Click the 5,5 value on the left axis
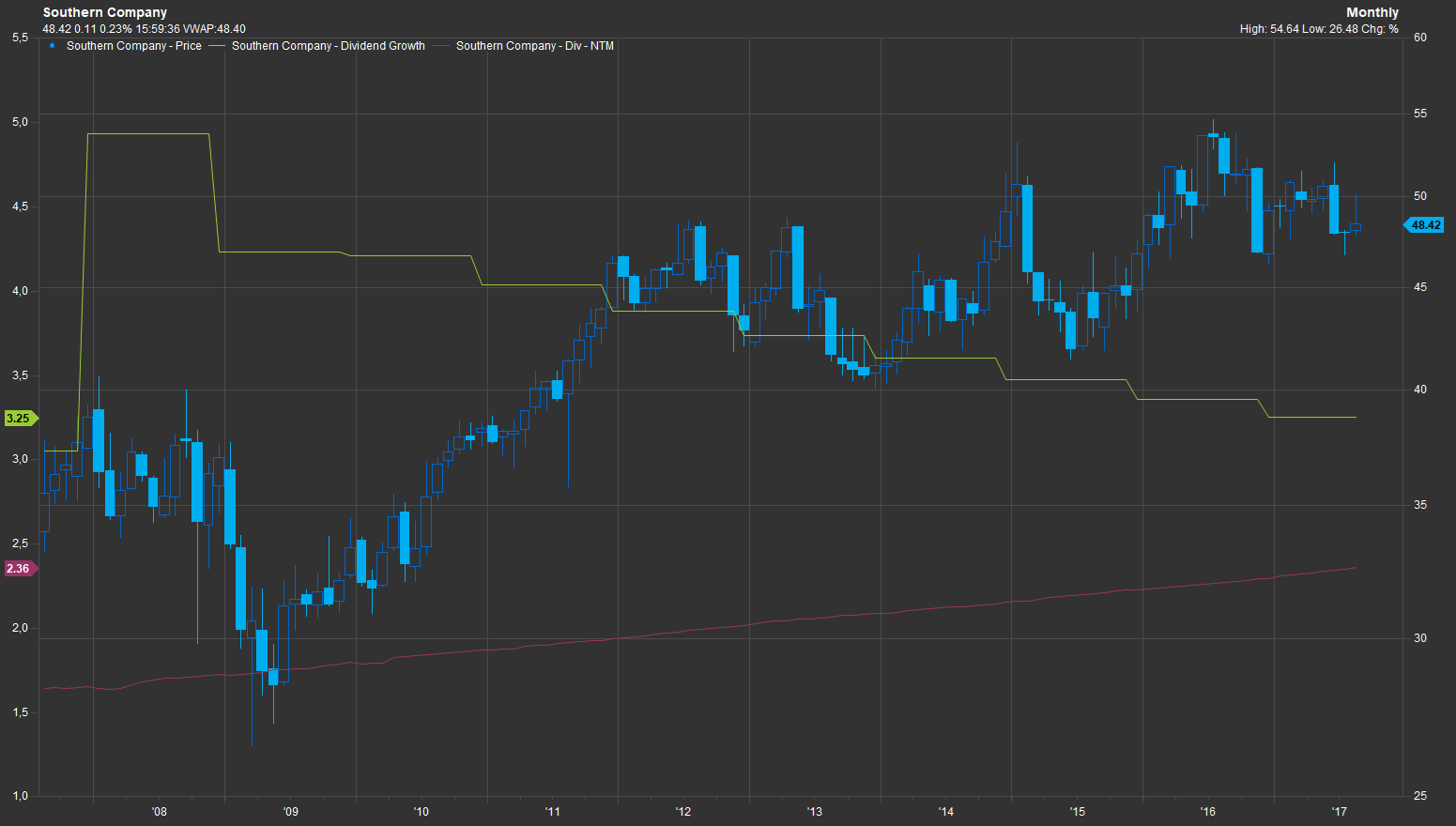1456x826 pixels. 20,38
